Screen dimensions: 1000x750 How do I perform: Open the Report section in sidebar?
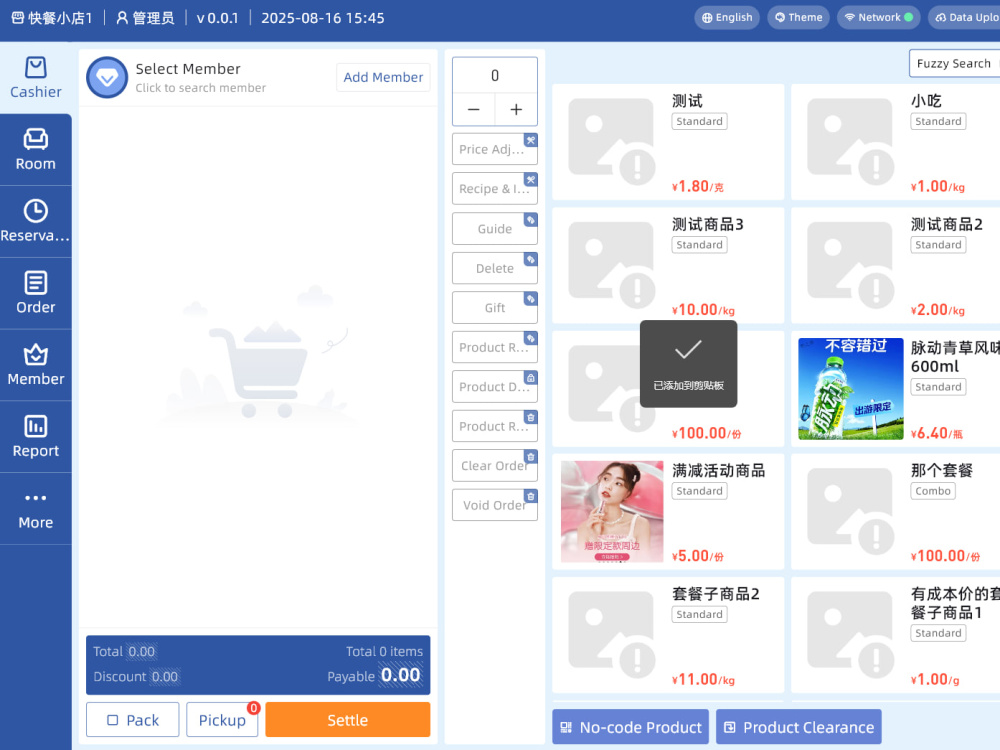(36, 437)
